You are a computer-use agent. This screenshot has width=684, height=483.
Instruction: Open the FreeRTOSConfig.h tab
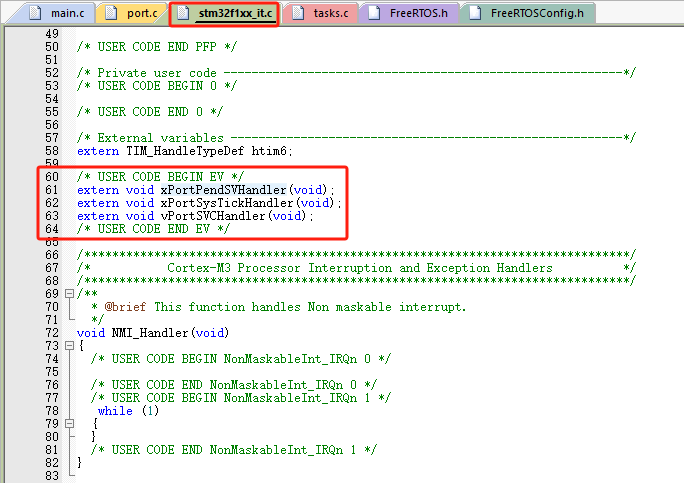[x=528, y=13]
